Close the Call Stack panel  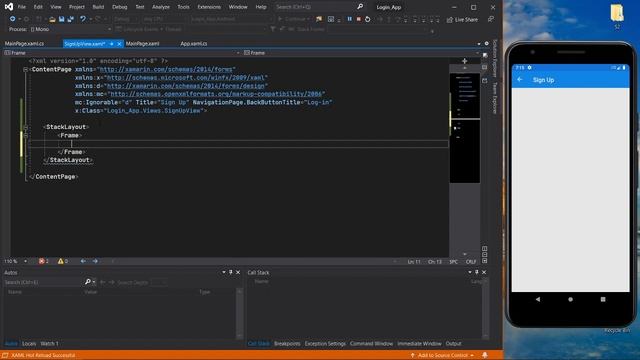coord(484,272)
